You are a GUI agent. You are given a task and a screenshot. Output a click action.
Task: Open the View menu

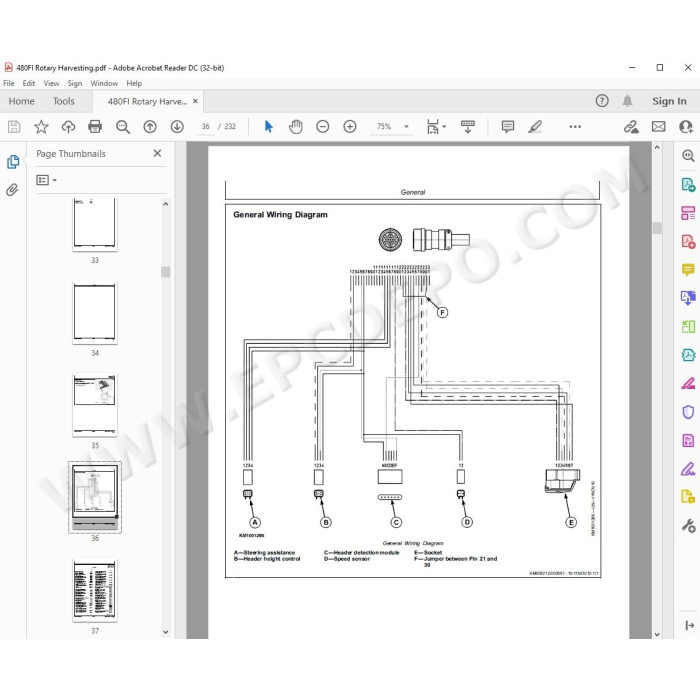pos(51,83)
